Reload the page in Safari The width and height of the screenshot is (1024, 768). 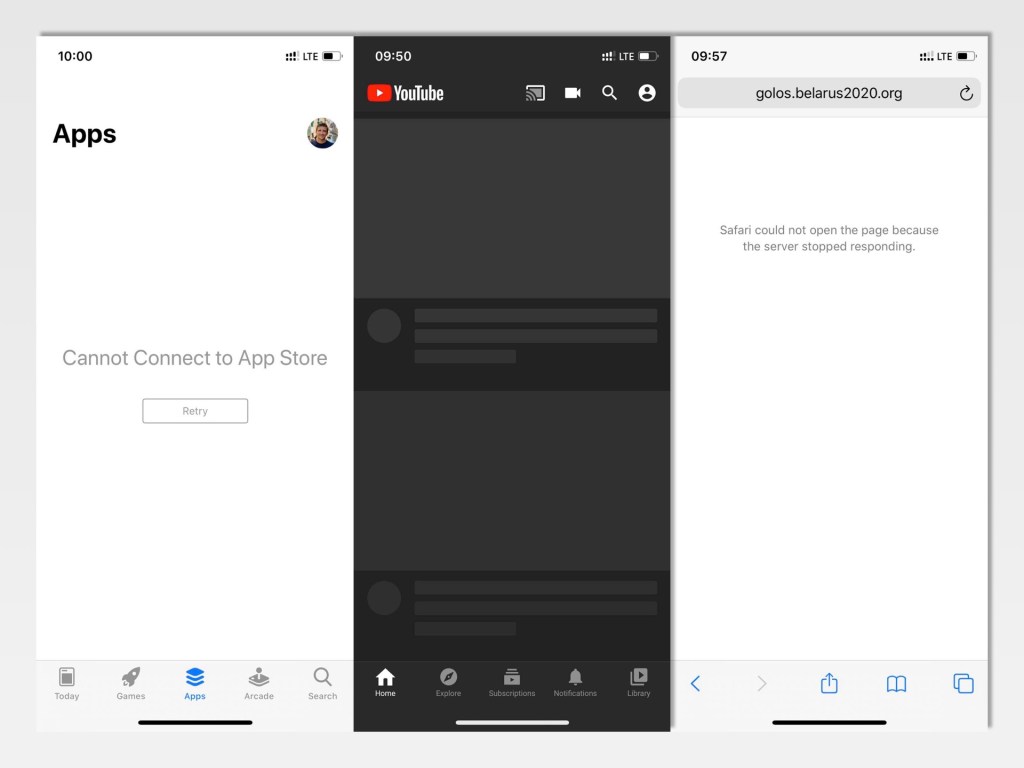pos(966,93)
